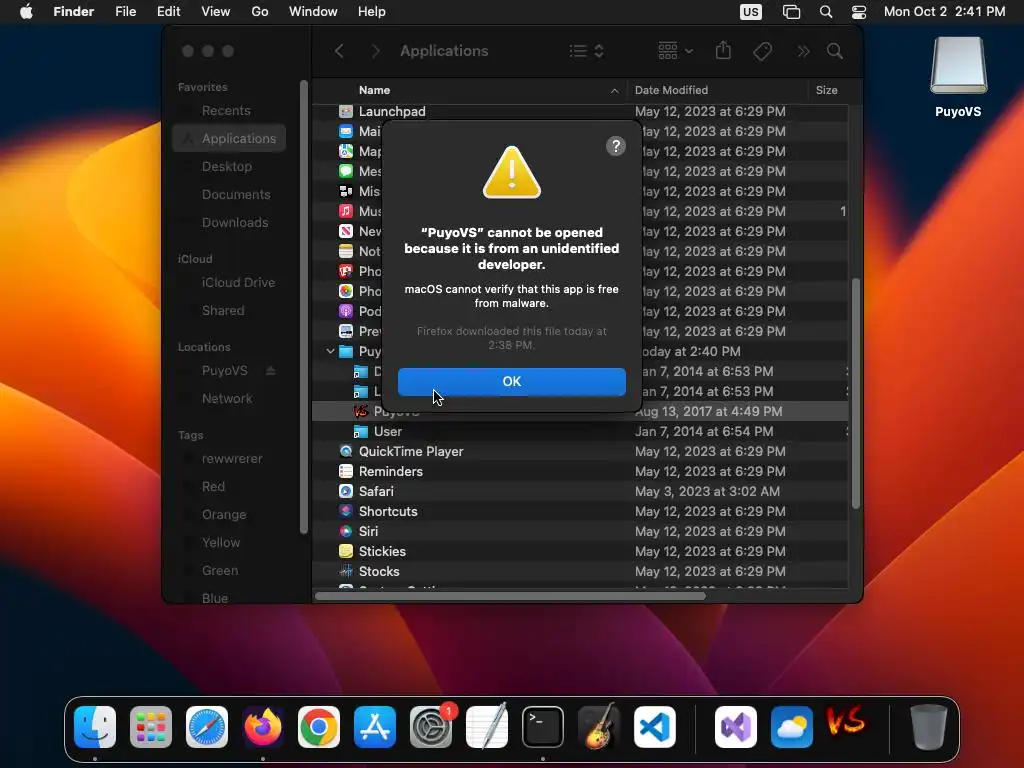The image size is (1024, 768).
Task: Select the User folder row
Action: tap(580, 432)
